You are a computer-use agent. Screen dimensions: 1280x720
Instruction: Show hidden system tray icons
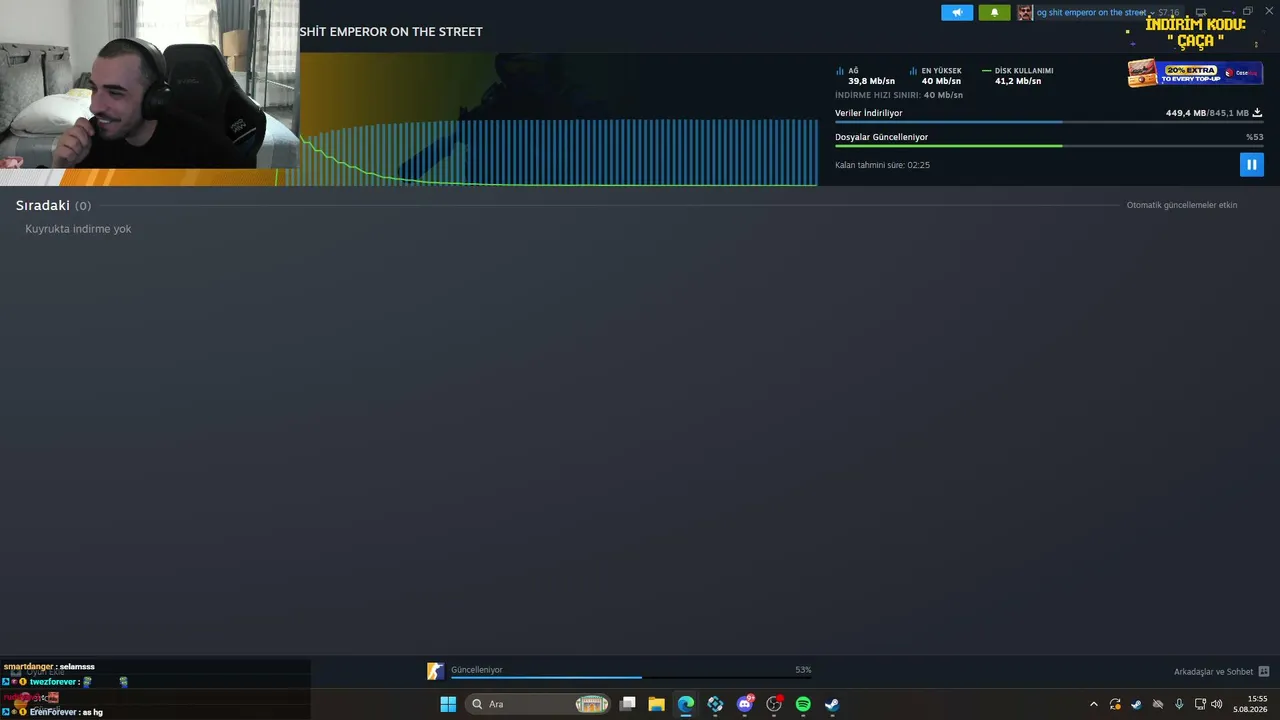coord(1094,704)
